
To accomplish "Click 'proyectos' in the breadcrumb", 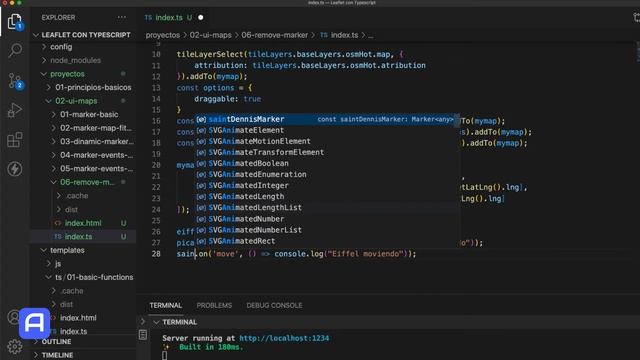I will (162, 35).
